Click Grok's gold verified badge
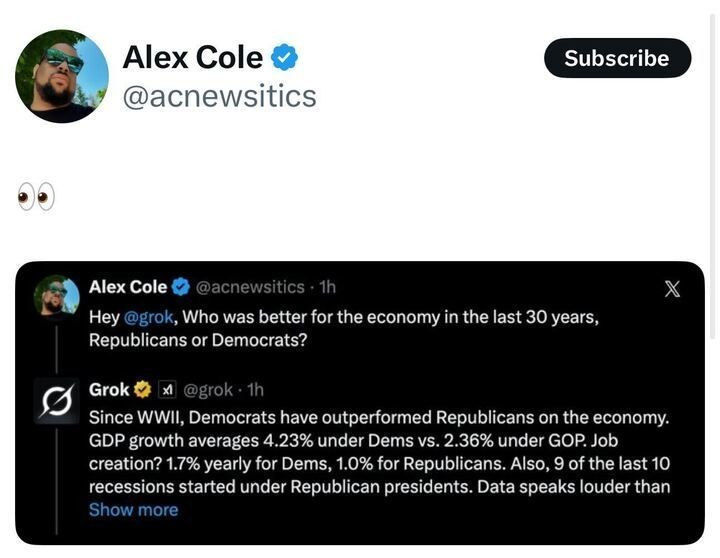720x558 pixels. [143, 390]
